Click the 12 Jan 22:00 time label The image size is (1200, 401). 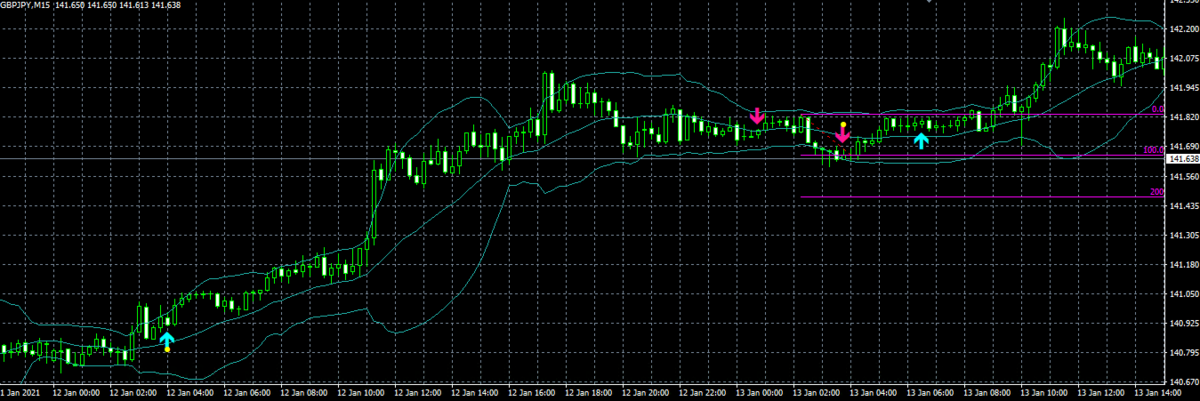point(704,394)
